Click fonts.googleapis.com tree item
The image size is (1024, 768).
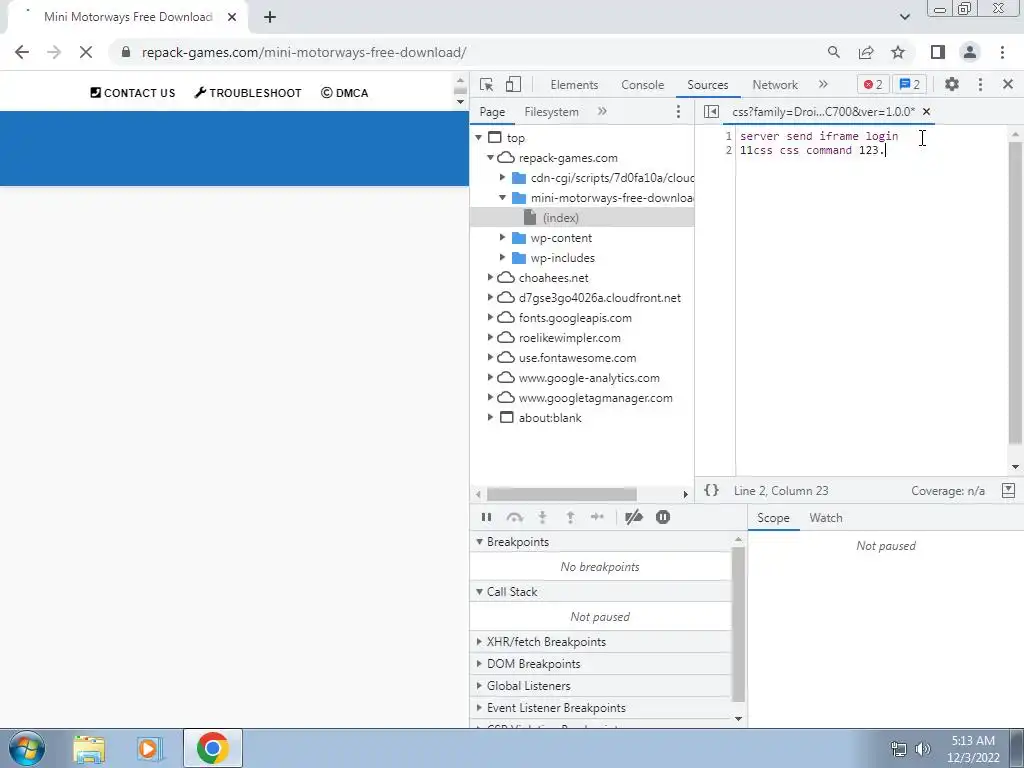tap(575, 318)
